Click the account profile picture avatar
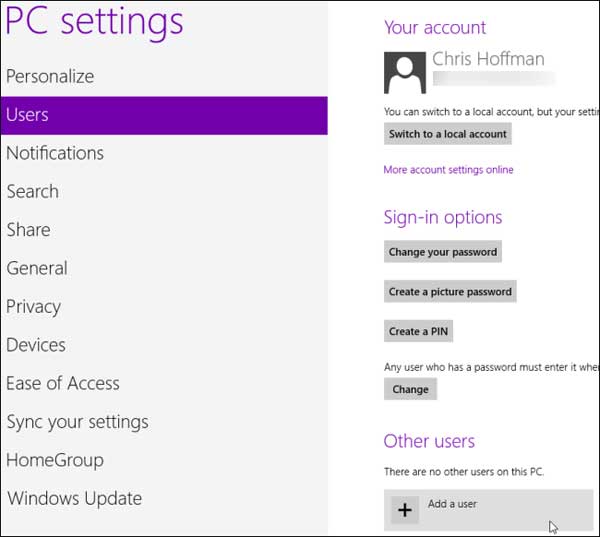Viewport: 600px width, 537px height. tap(405, 72)
